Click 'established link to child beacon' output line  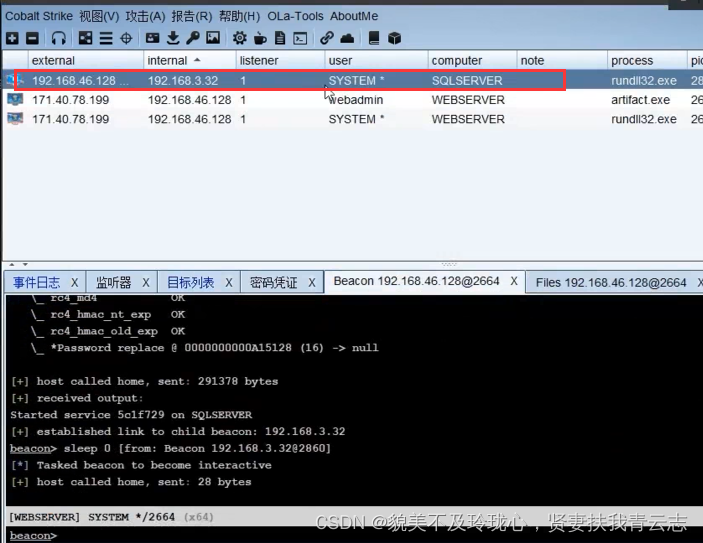(178, 431)
